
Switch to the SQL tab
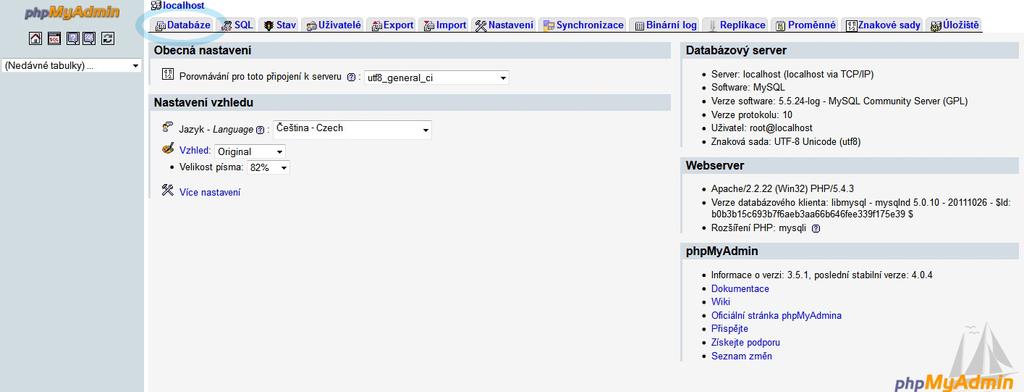click(x=237, y=25)
